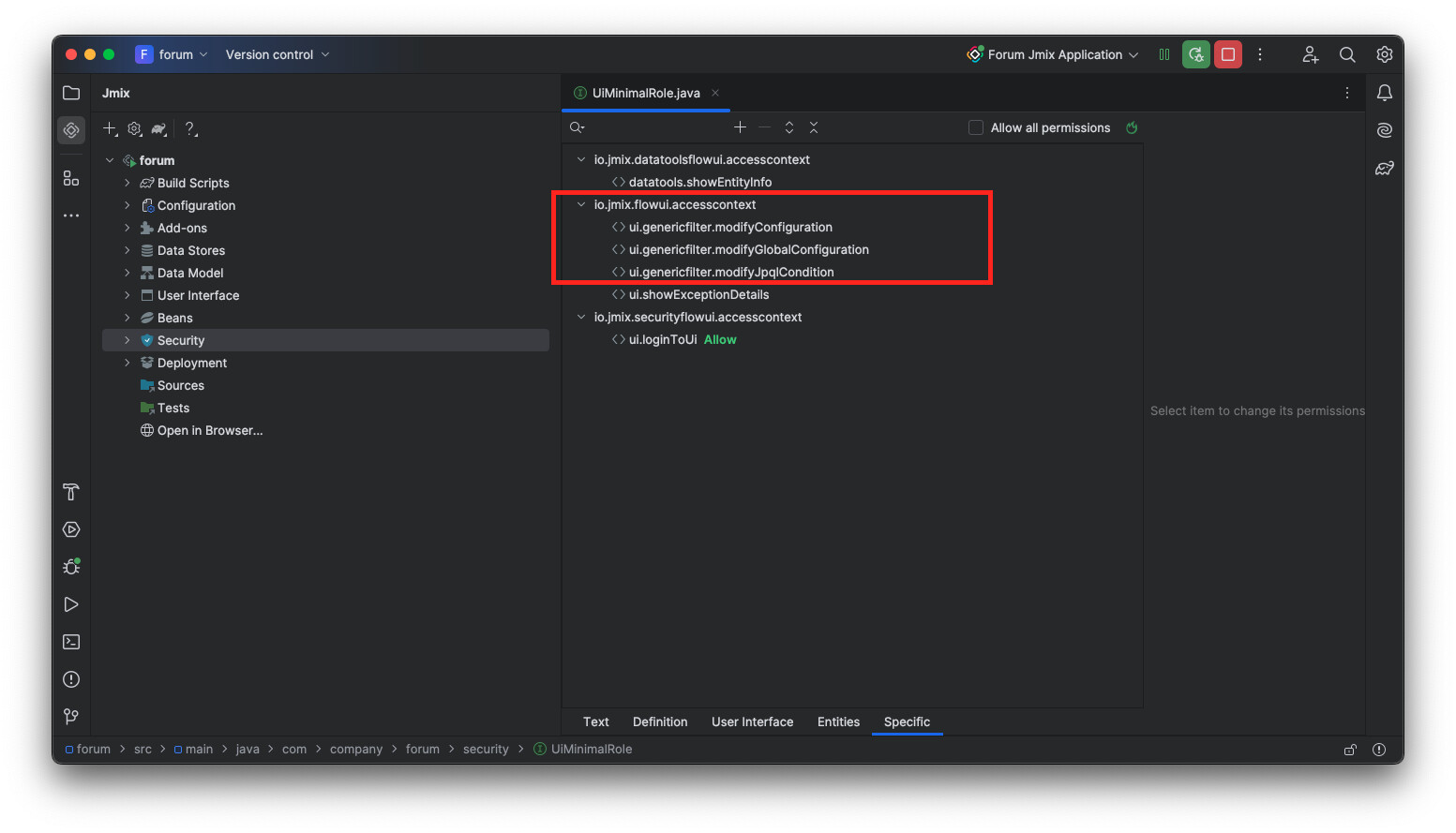The width and height of the screenshot is (1456, 833).
Task: Expand the User Interface node
Action: [128, 295]
